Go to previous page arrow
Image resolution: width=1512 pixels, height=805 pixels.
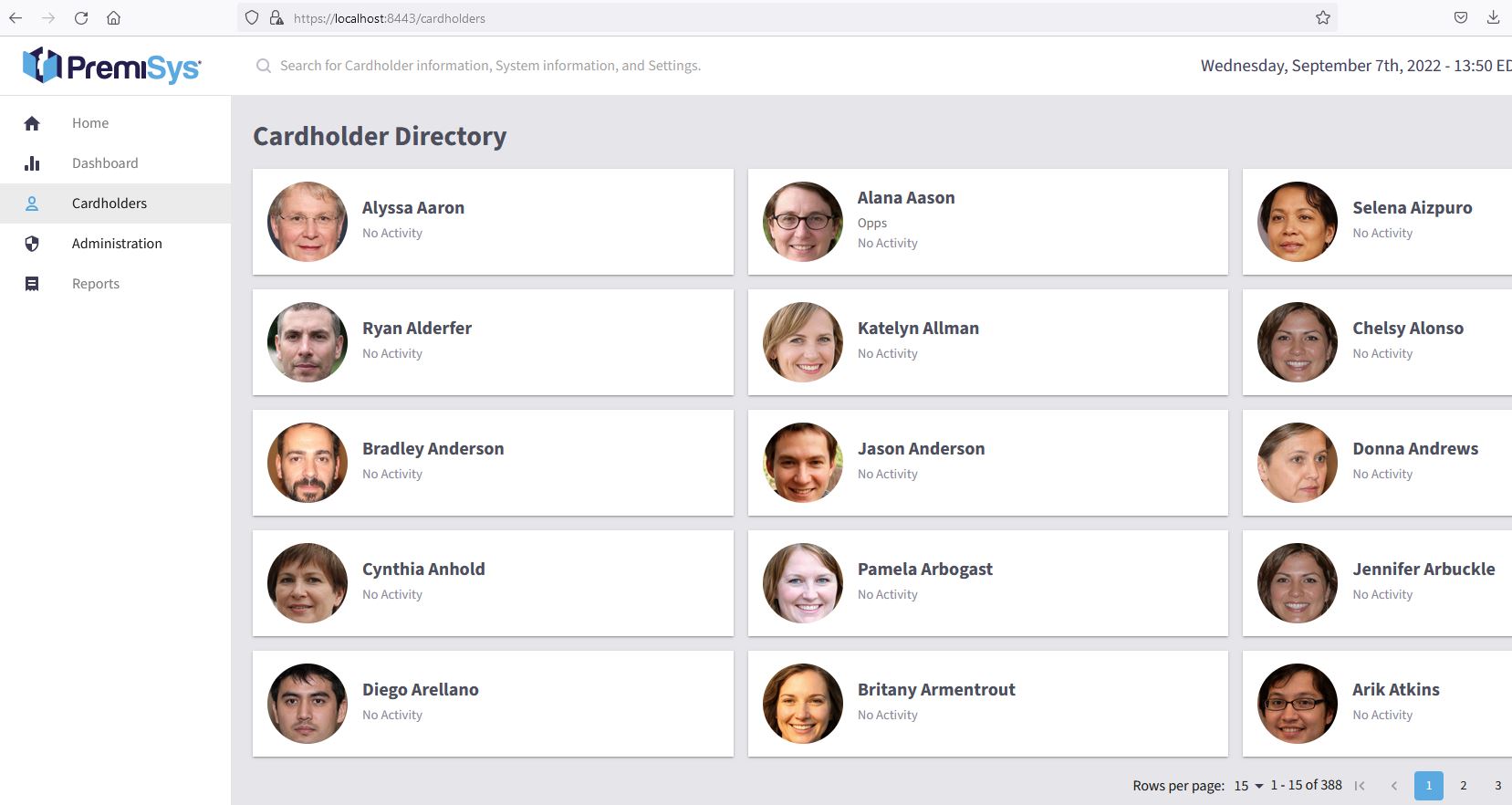[x=1394, y=786]
